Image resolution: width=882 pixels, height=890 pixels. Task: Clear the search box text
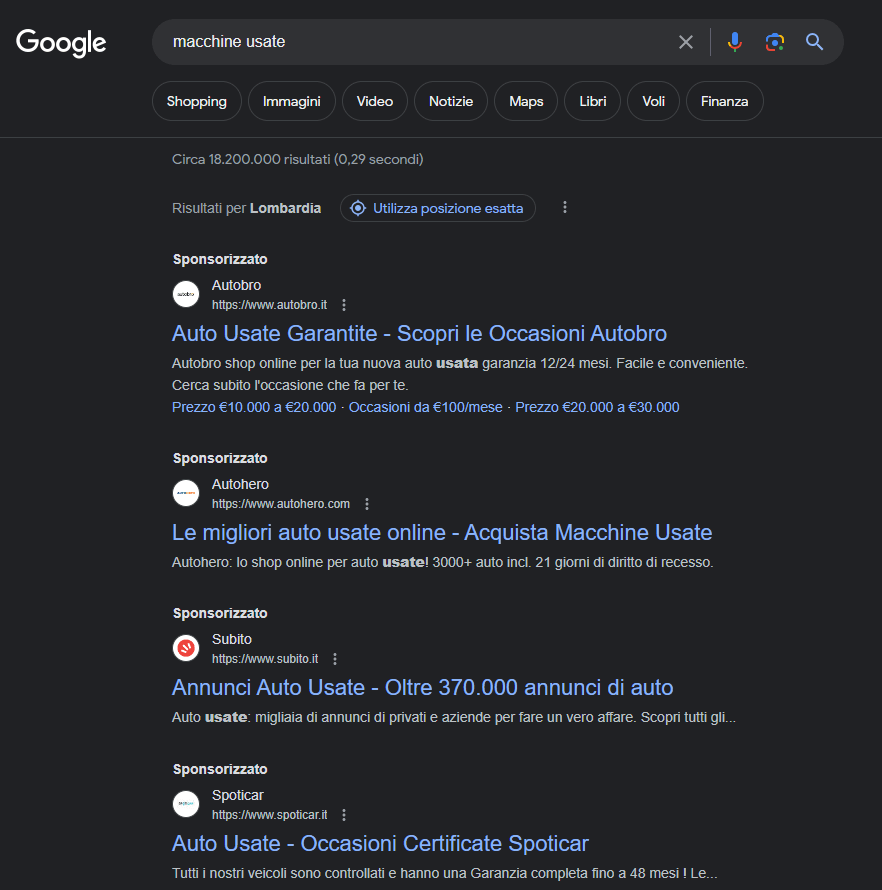click(685, 42)
